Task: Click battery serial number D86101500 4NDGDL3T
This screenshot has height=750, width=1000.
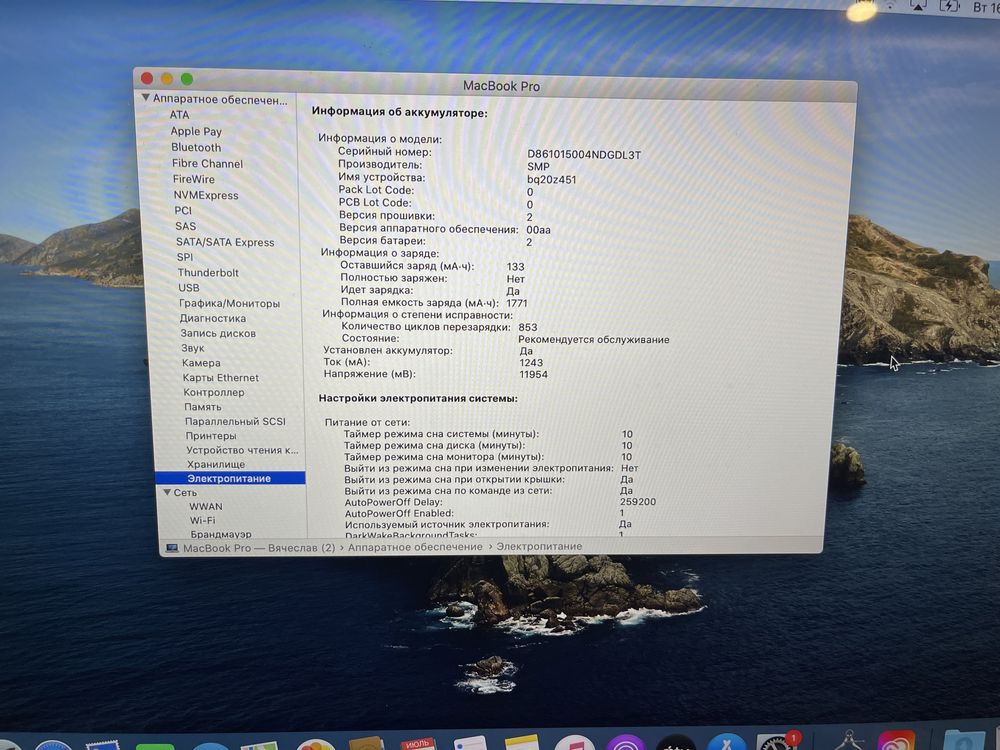Action: (x=584, y=154)
